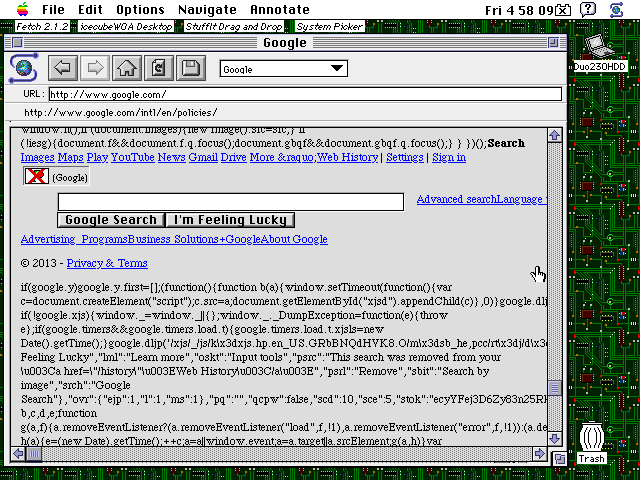Screen dimensions: 640x480
Task: Follow the Images link
Action: 38,158
